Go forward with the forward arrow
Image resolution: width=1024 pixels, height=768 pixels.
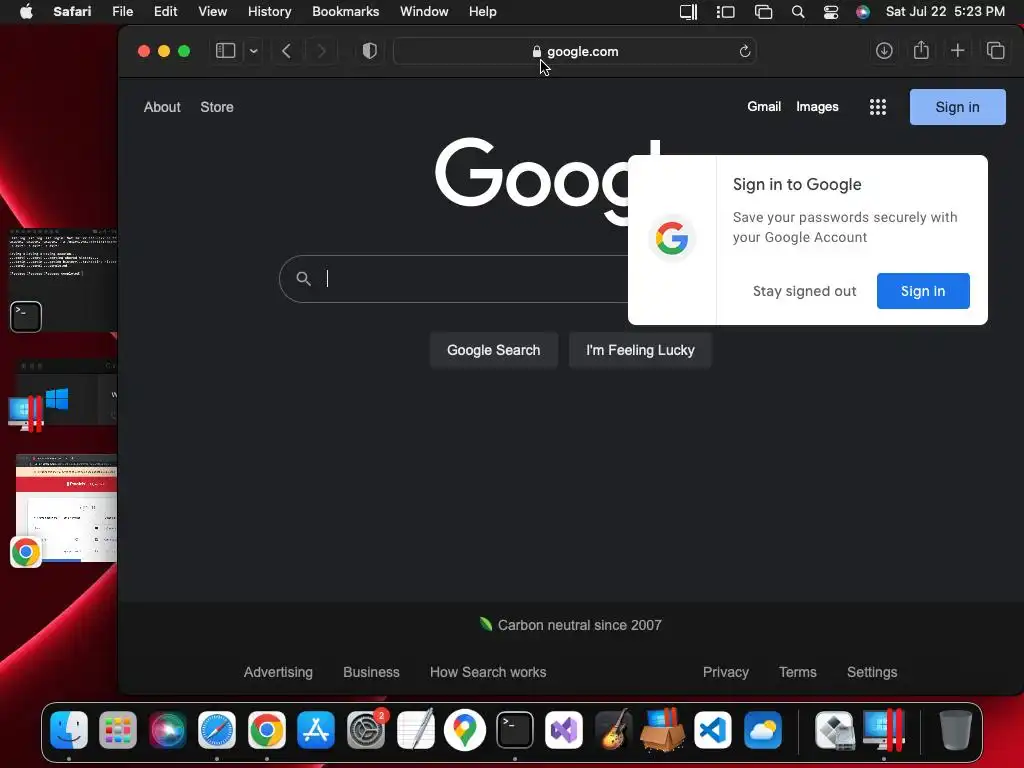tap(321, 51)
